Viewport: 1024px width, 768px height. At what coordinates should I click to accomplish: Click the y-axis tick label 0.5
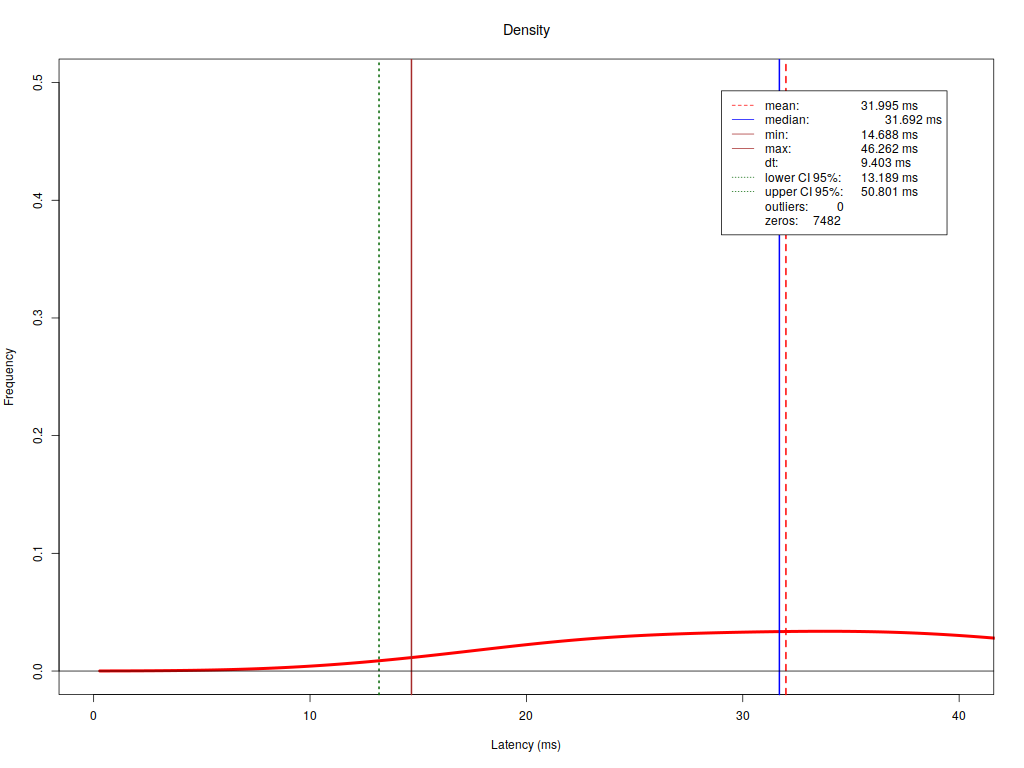coord(37,83)
